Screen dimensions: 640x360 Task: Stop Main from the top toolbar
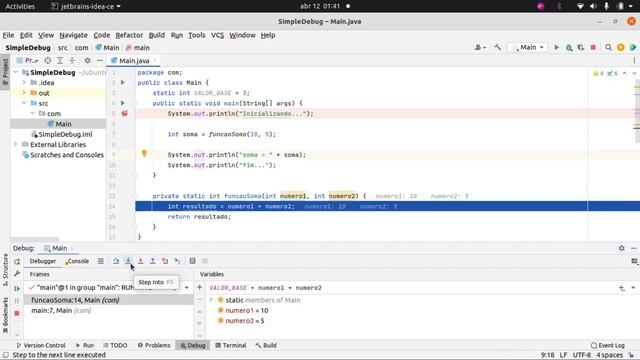click(593, 48)
